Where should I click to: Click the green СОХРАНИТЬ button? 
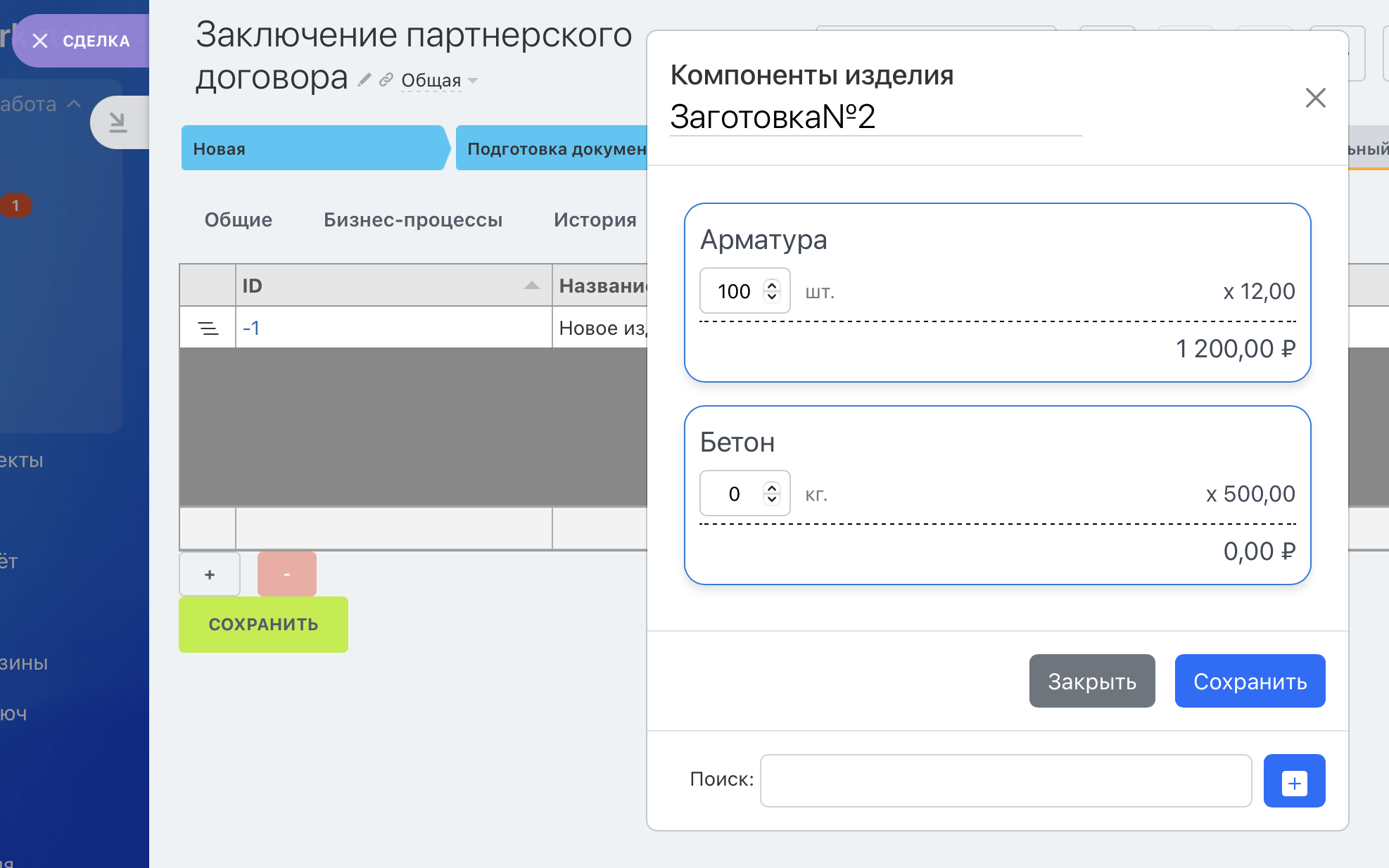coord(263,624)
